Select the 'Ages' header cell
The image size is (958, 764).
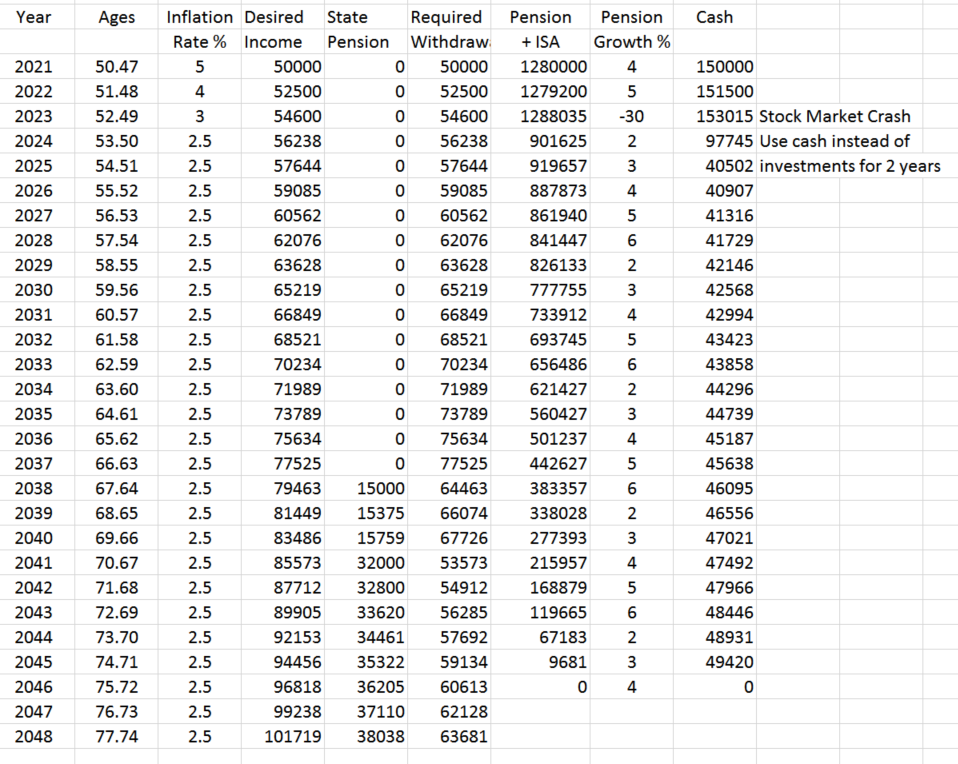[116, 17]
